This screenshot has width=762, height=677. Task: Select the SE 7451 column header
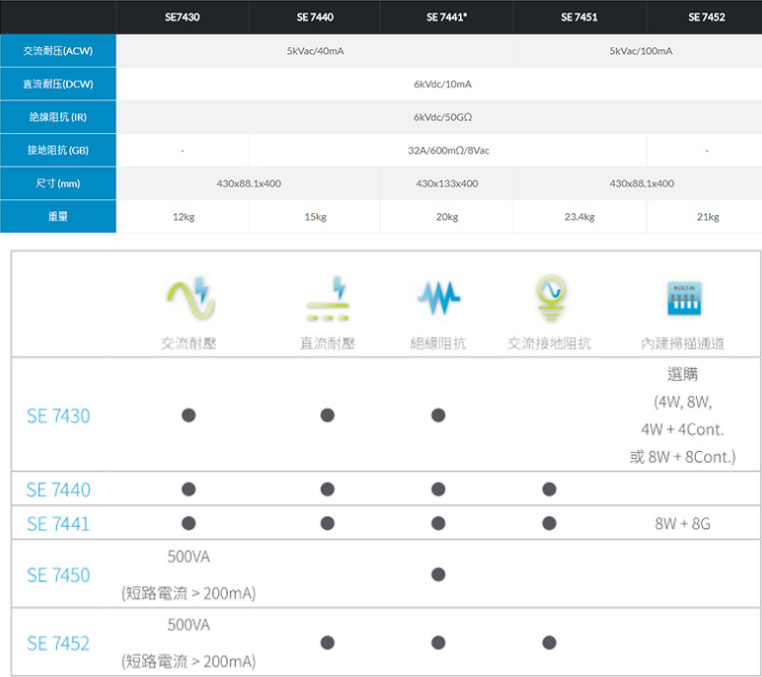pos(579,17)
